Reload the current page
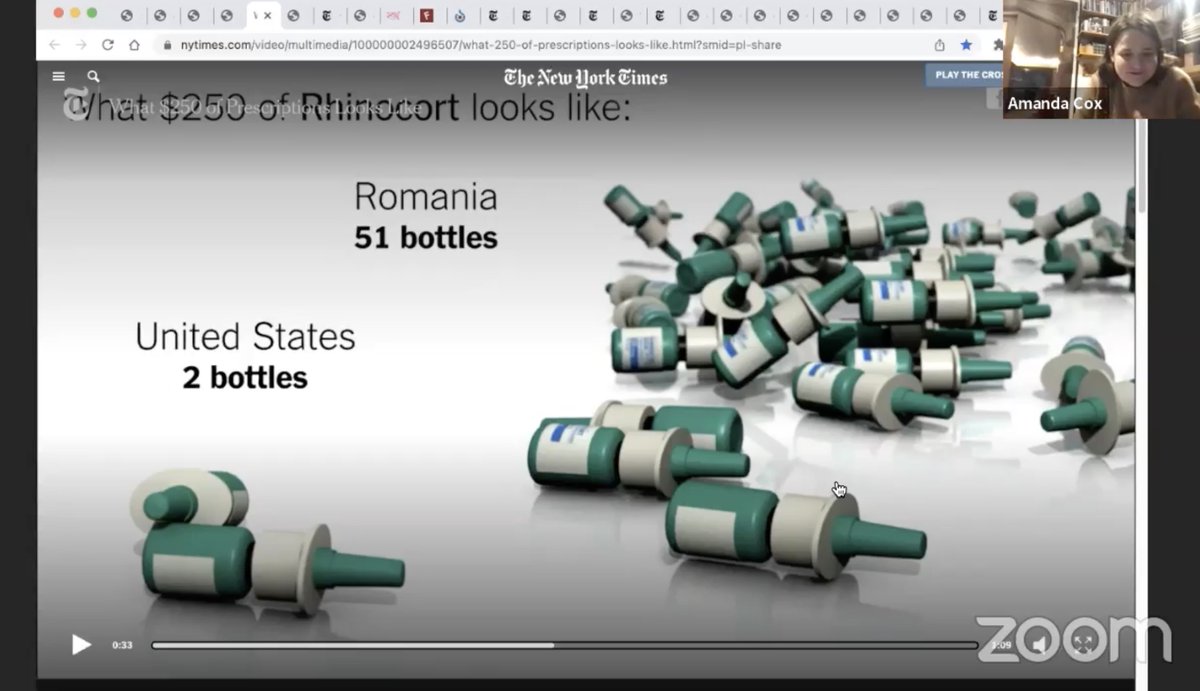The image size is (1200, 691). (108, 45)
